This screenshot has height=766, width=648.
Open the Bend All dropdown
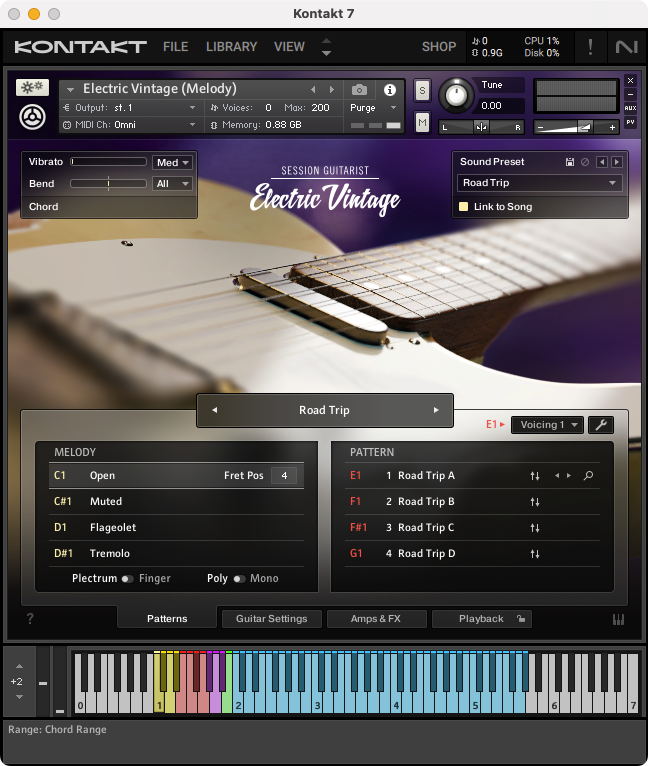tap(173, 184)
